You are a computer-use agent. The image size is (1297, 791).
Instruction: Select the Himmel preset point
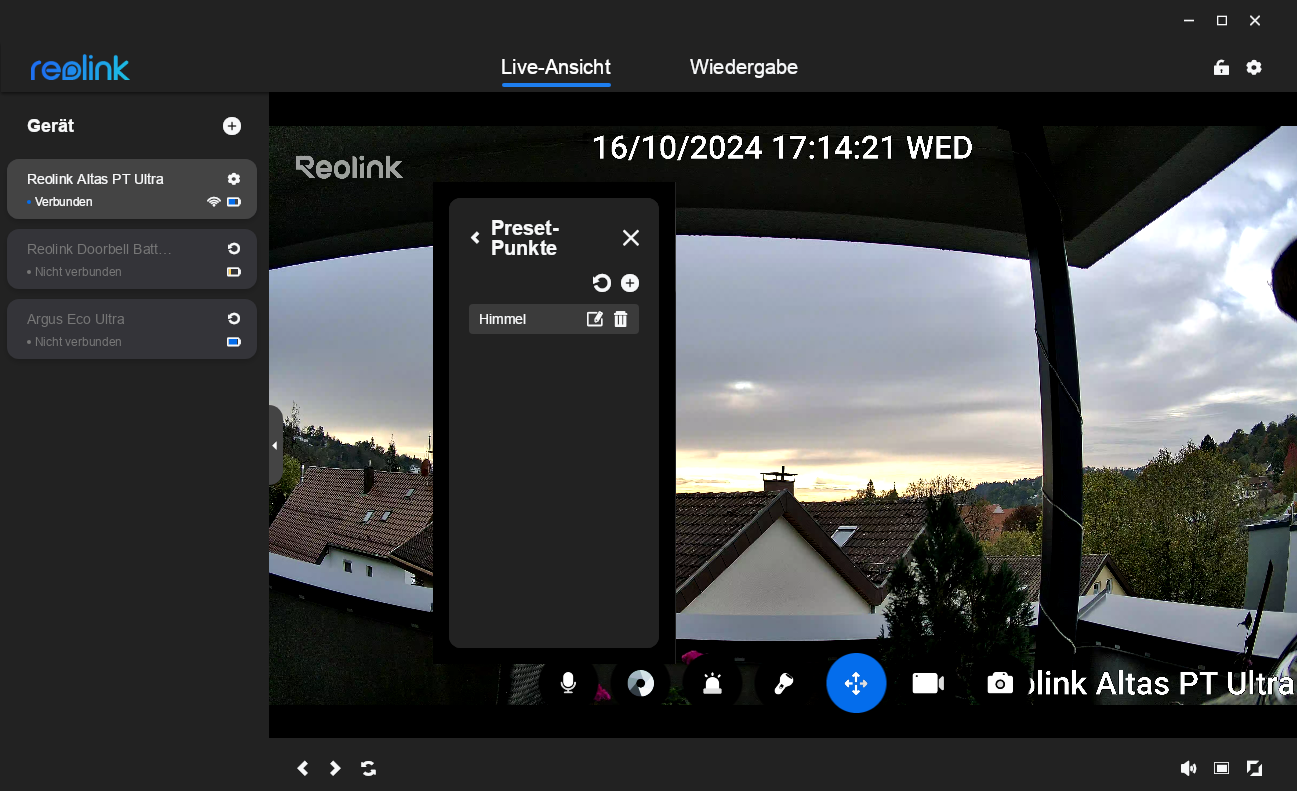tap(554, 319)
